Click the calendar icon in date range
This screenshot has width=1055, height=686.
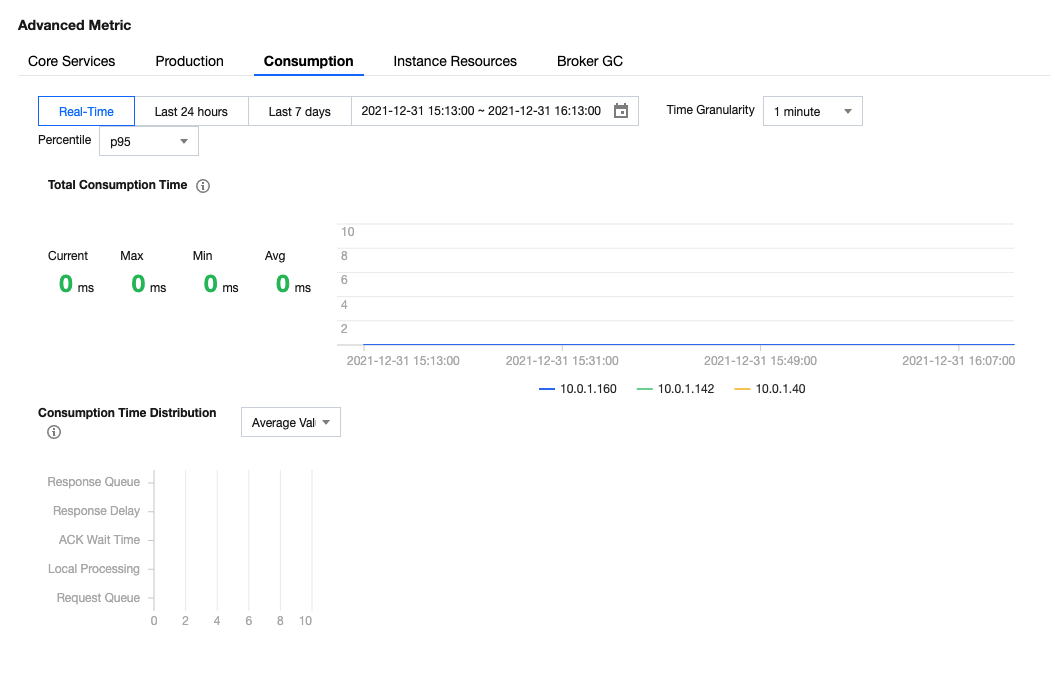(x=620, y=111)
